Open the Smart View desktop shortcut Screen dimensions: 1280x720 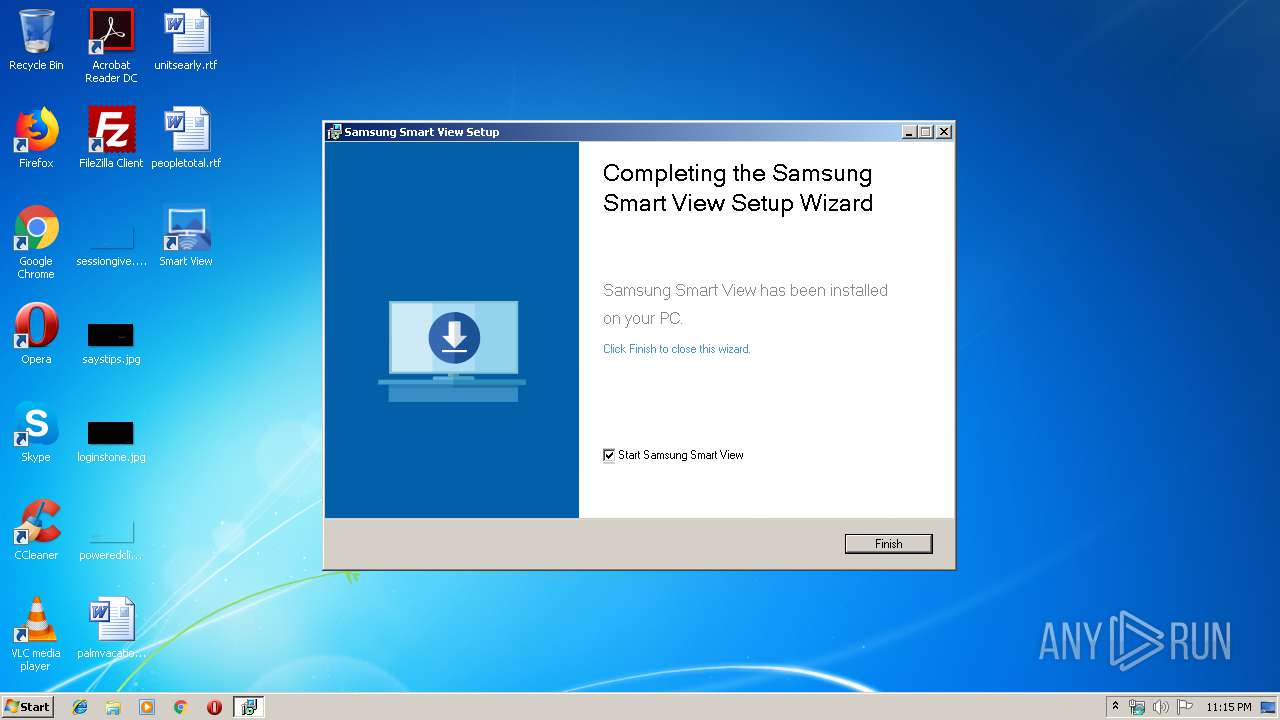186,236
